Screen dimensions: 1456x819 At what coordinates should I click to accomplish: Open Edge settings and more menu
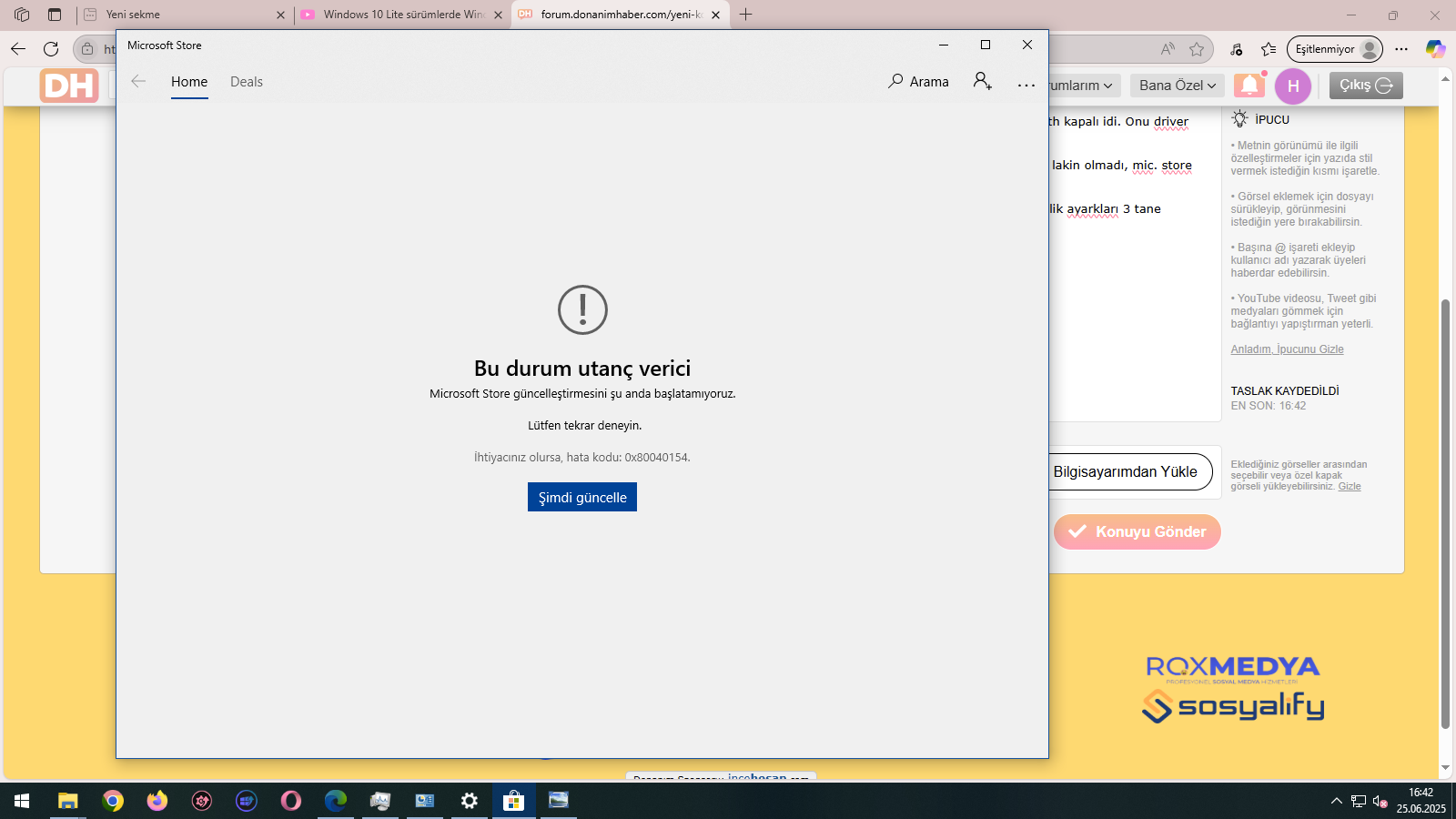pos(1401,49)
